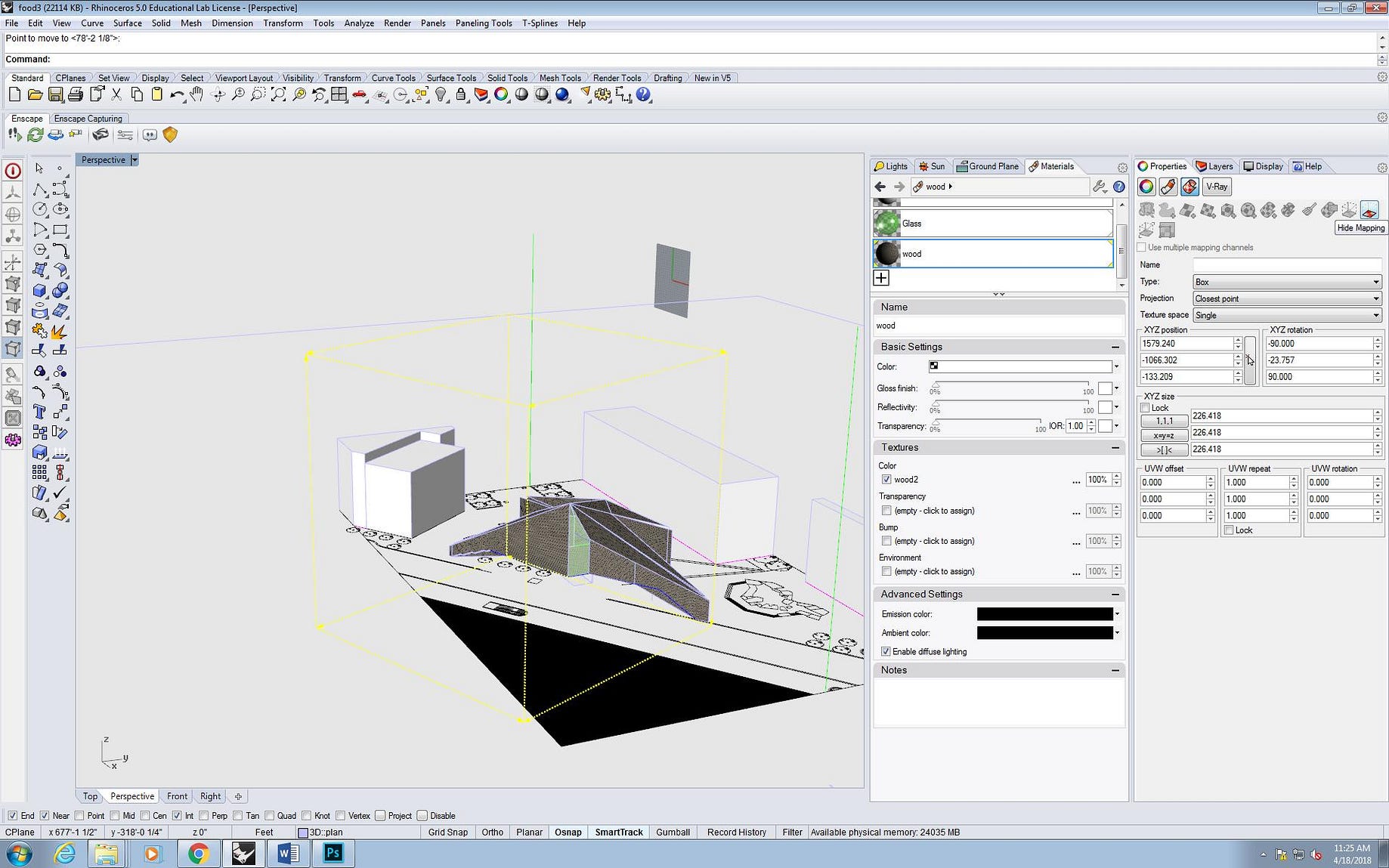Select the Text object tool
Viewport: 1389px width, 868px height.
click(39, 412)
